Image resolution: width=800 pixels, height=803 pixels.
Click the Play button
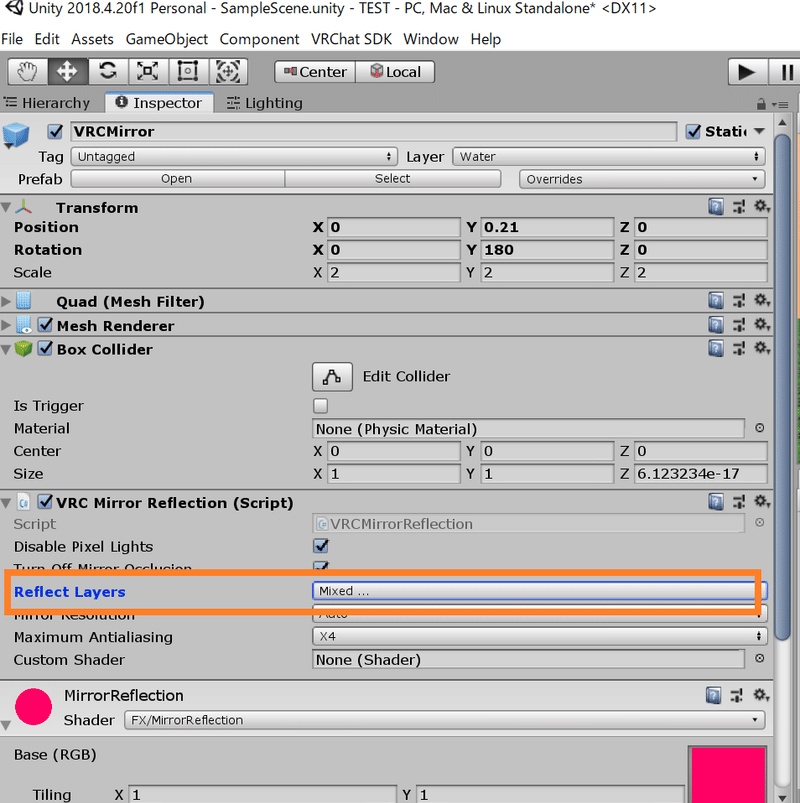(747, 72)
